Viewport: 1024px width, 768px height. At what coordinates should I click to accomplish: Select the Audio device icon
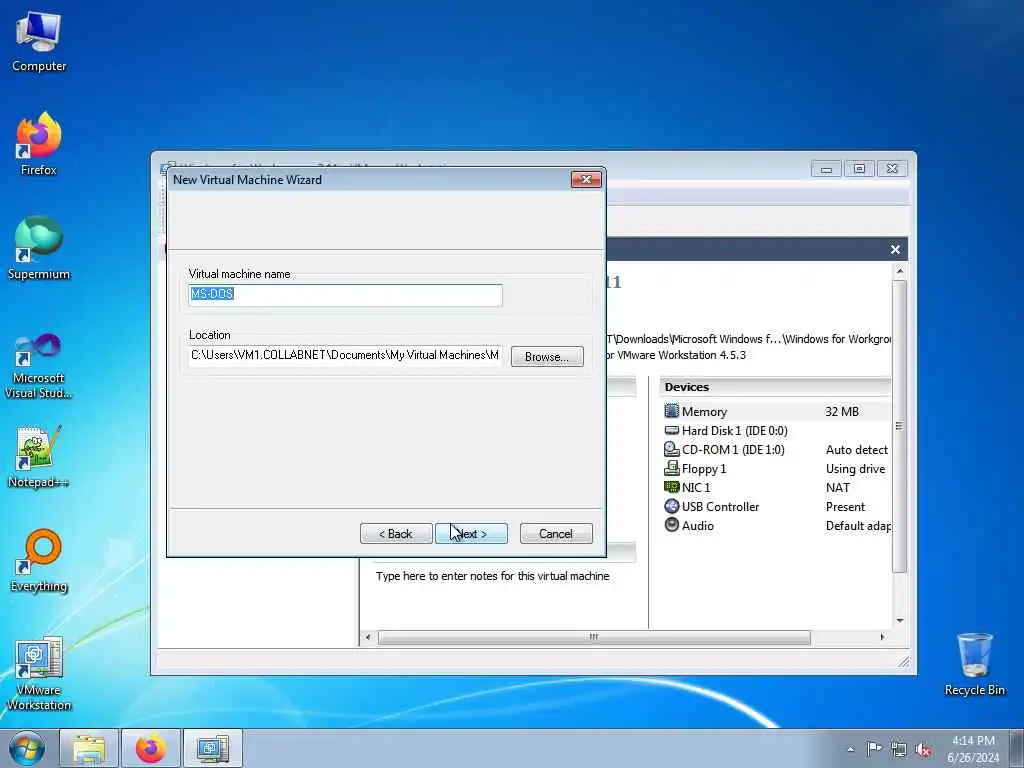coord(671,525)
